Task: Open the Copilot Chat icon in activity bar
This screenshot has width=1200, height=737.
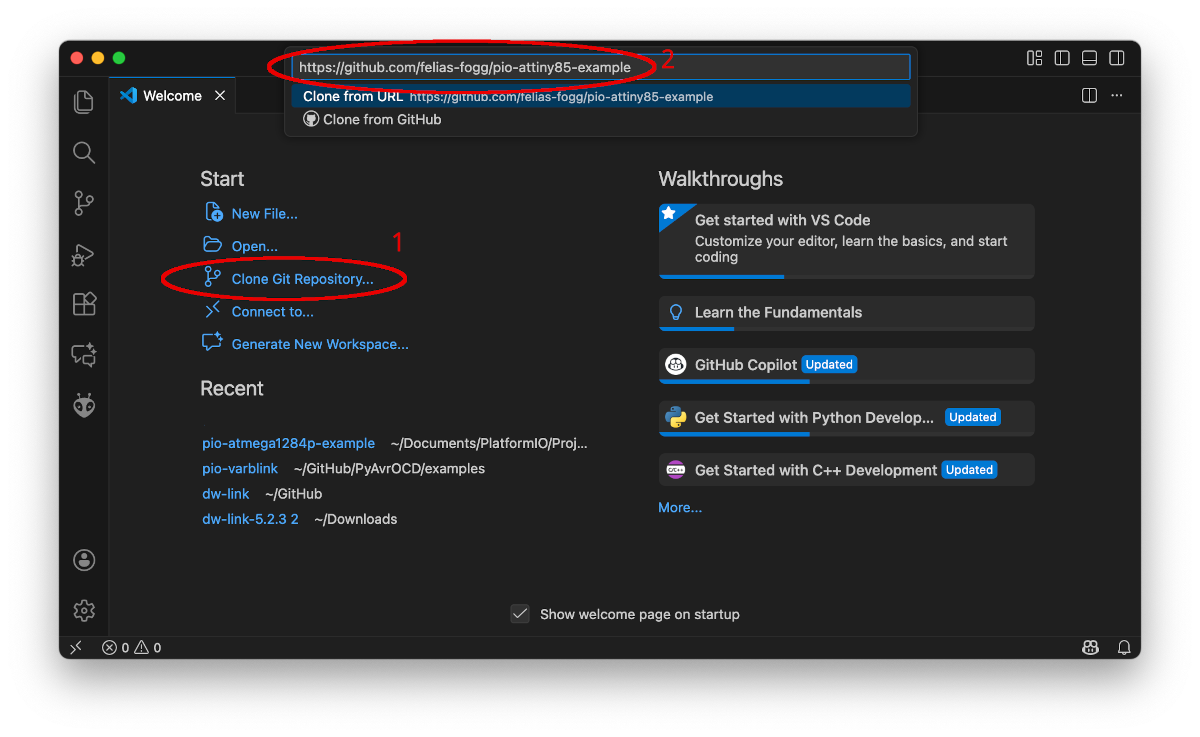Action: pos(84,355)
